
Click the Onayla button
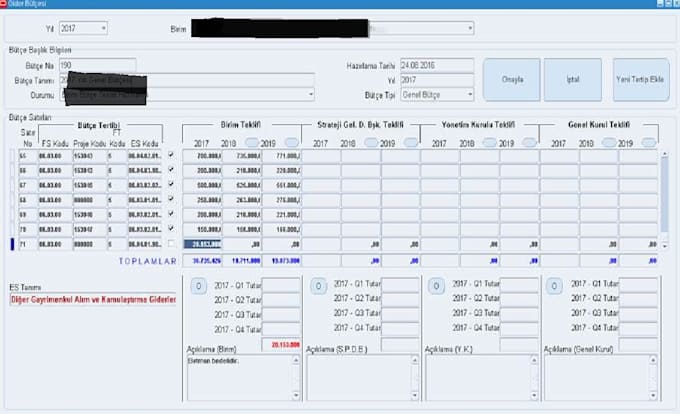coord(512,79)
